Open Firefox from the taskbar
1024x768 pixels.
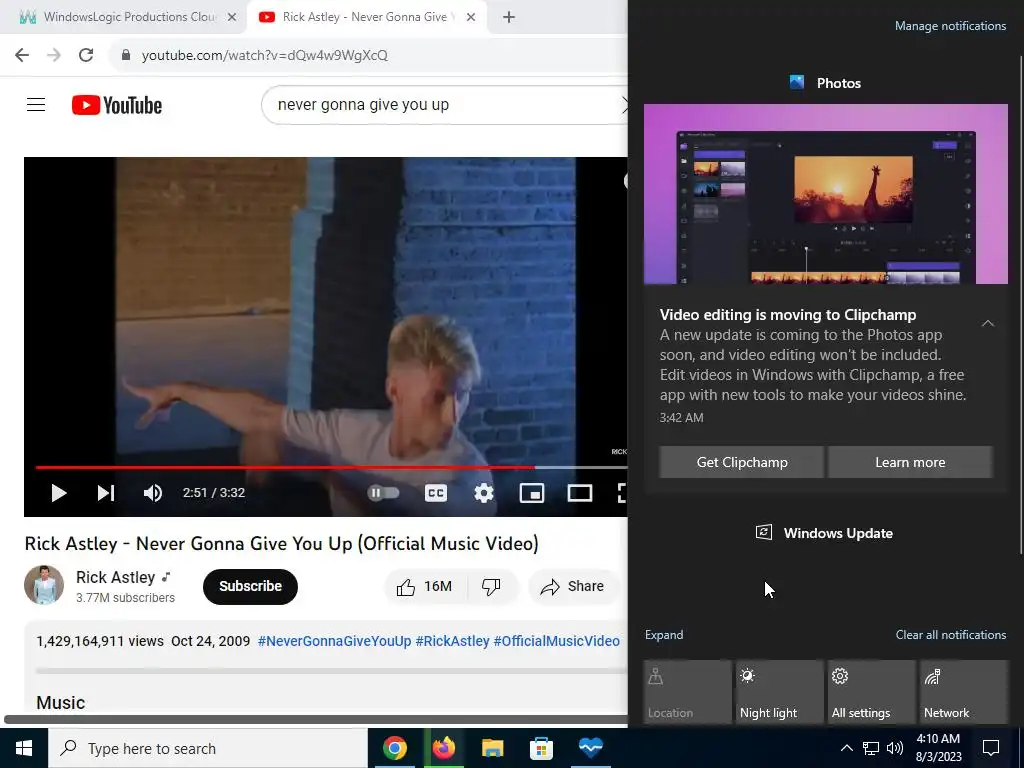pyautogui.click(x=444, y=748)
